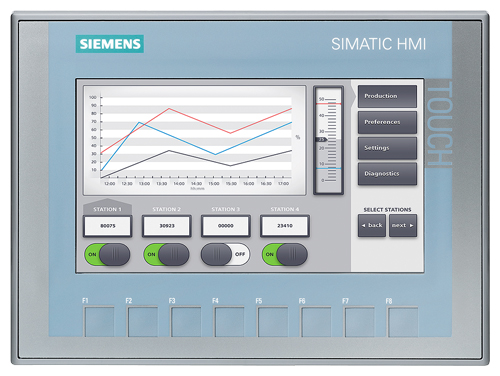This screenshot has height=376, width=500.
Task: Show next stations
Action: pyautogui.click(x=403, y=226)
